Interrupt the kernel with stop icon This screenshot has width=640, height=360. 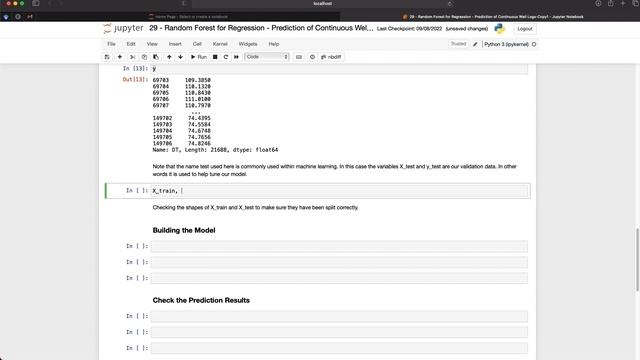215,57
